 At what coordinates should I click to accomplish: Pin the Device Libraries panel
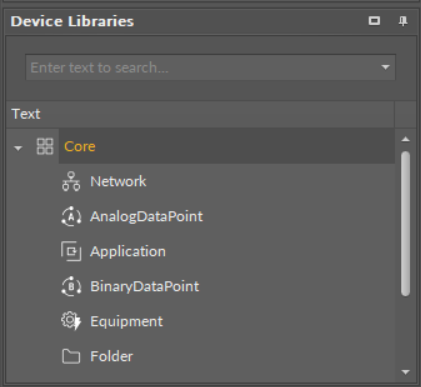[x=403, y=21]
